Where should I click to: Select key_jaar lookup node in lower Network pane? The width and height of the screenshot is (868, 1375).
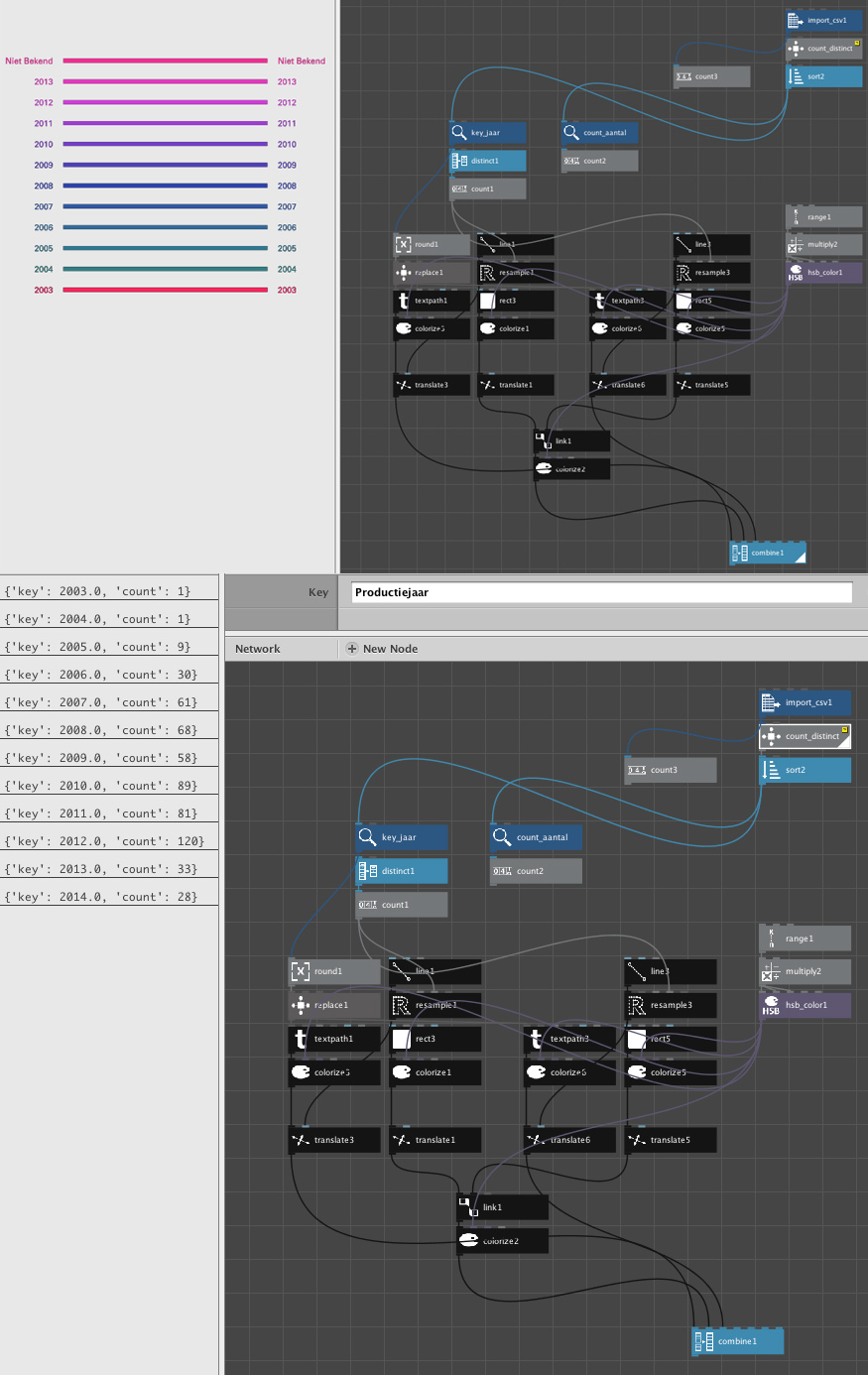(x=402, y=837)
